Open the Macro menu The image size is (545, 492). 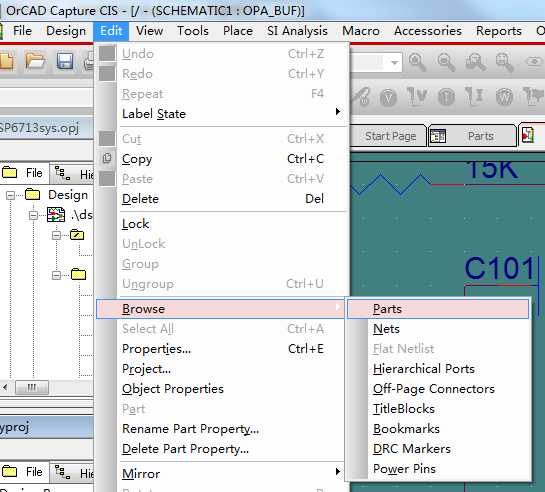361,31
